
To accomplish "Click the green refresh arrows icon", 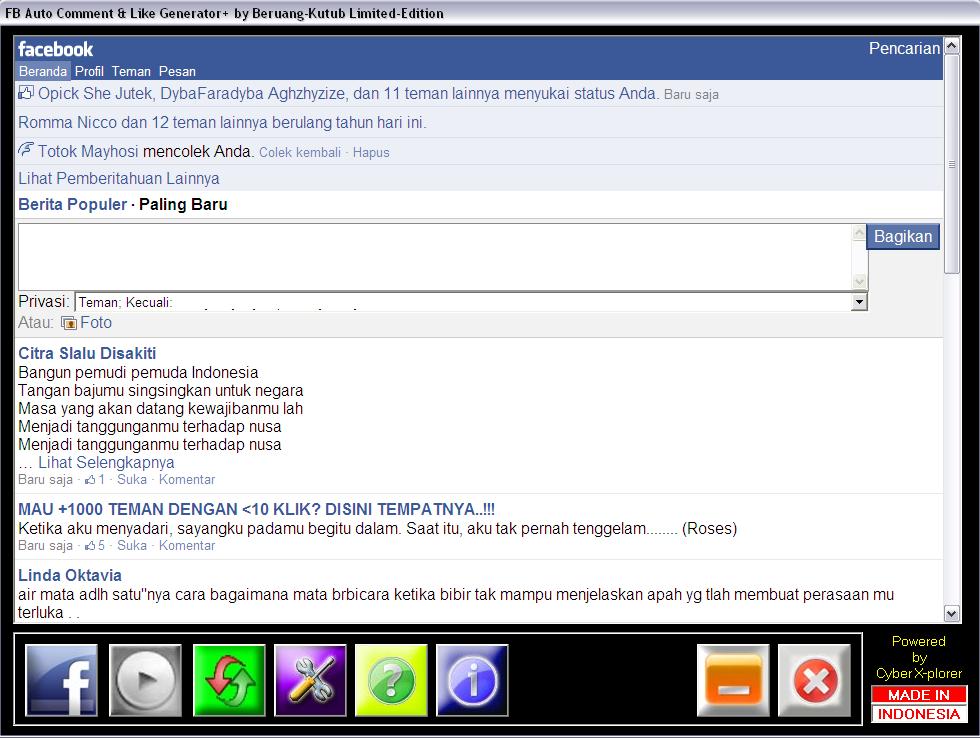I will point(229,680).
